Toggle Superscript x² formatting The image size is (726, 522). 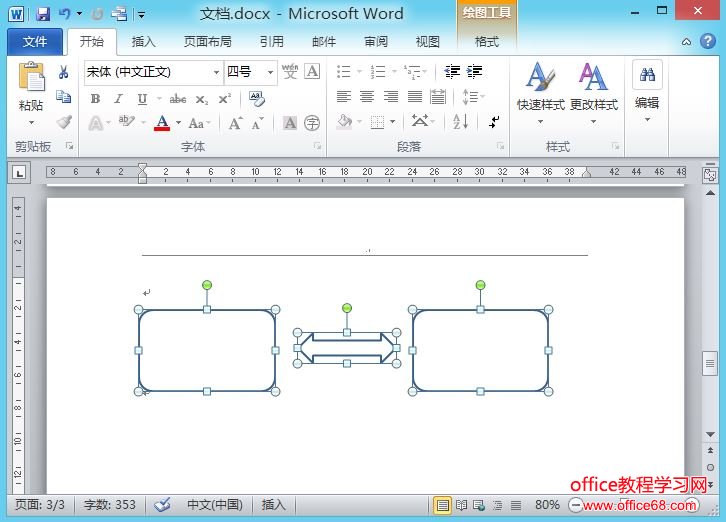click(x=225, y=99)
